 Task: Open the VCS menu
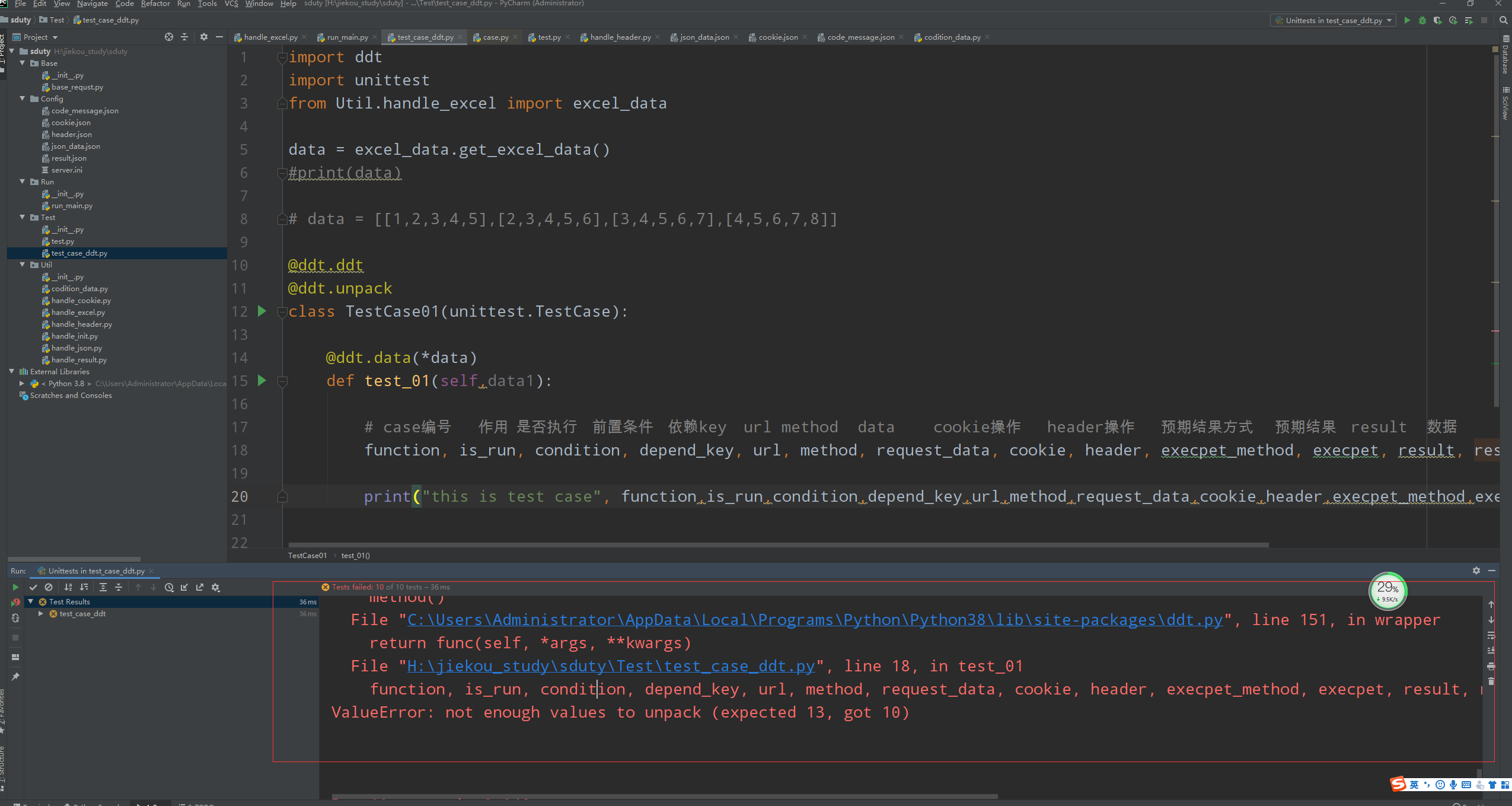tap(231, 4)
